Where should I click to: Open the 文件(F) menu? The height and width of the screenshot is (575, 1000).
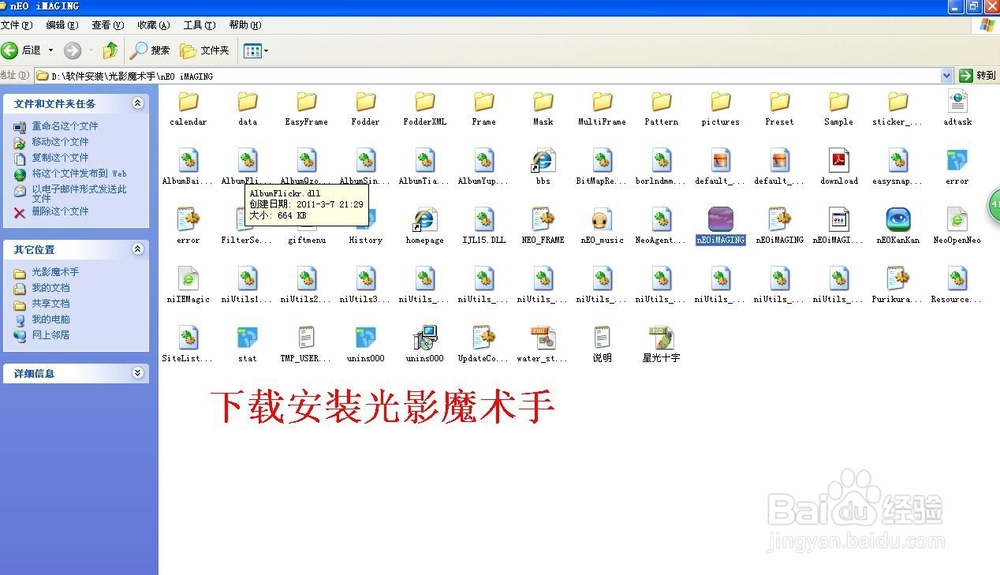click(x=17, y=25)
